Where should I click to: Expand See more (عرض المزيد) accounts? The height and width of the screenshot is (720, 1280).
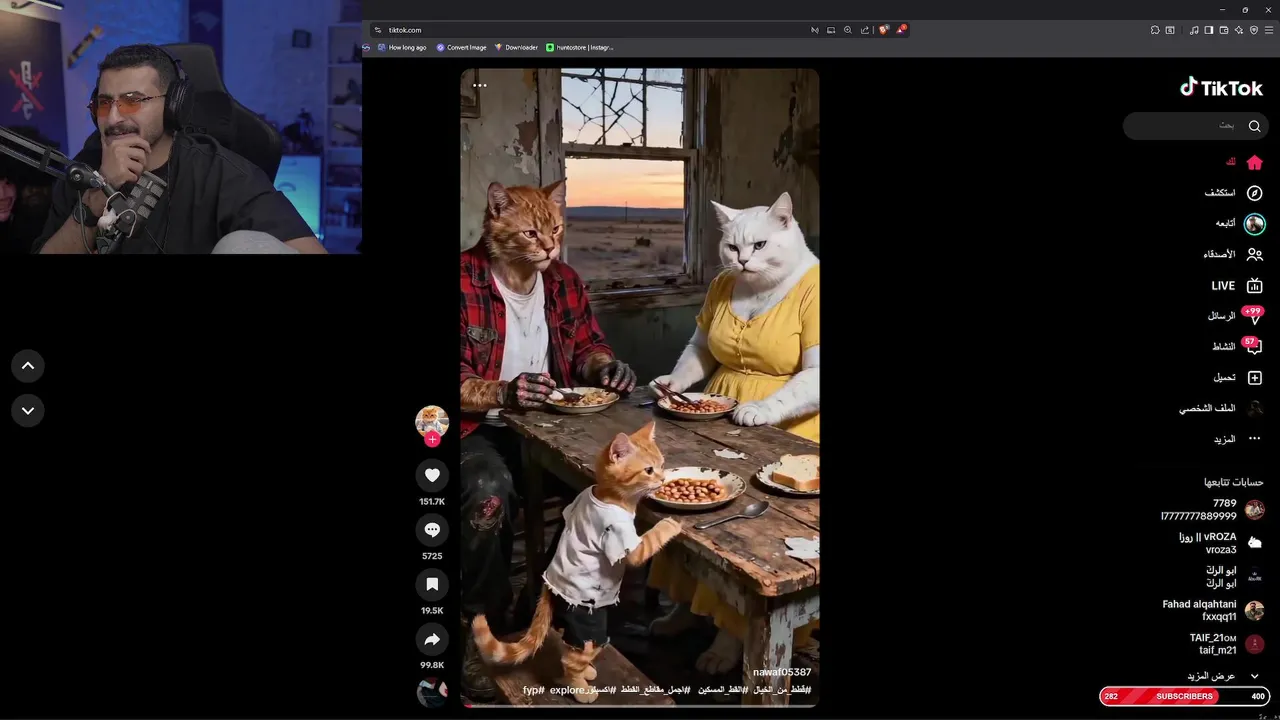[1224, 676]
